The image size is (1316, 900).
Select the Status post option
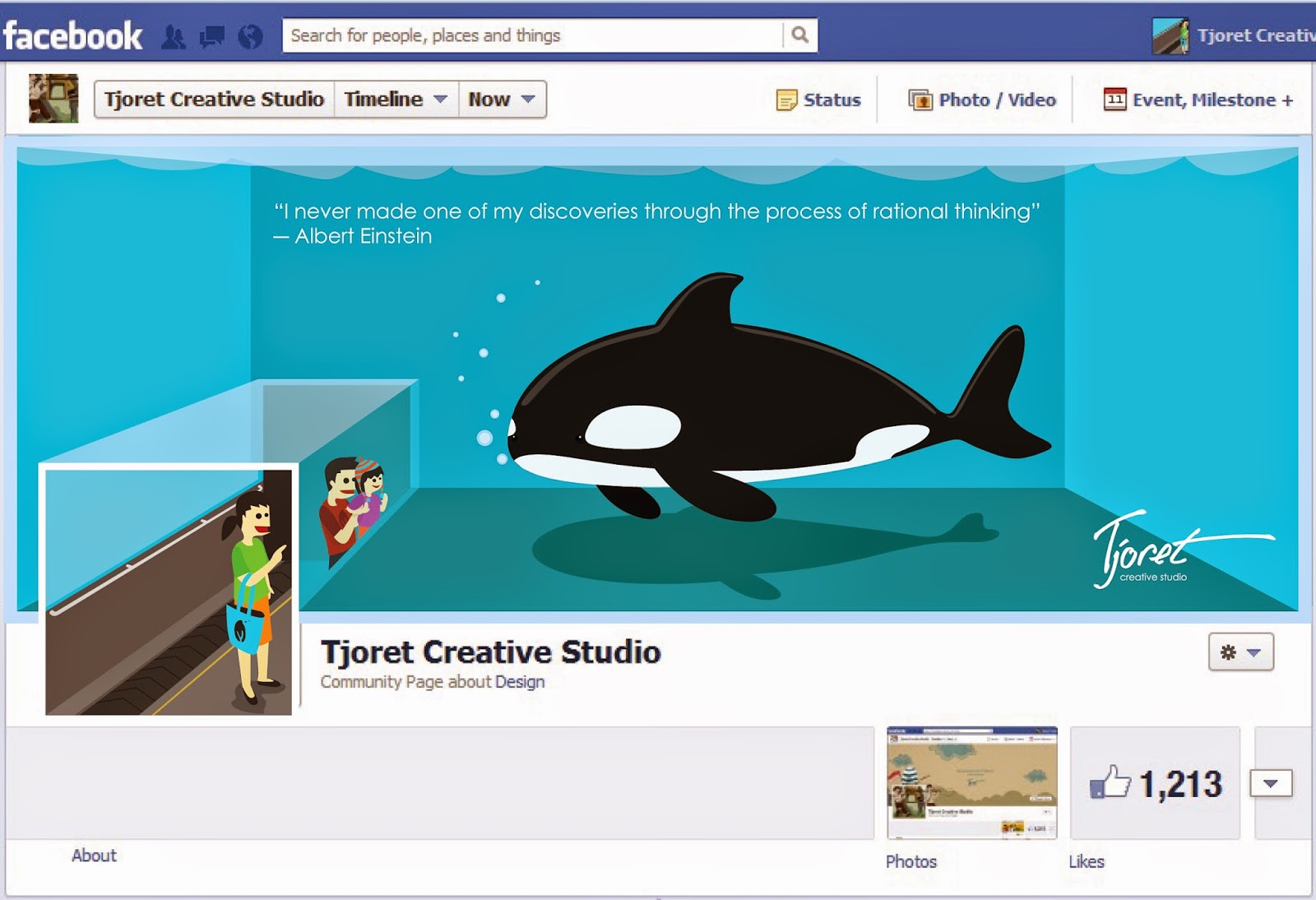coord(818,100)
